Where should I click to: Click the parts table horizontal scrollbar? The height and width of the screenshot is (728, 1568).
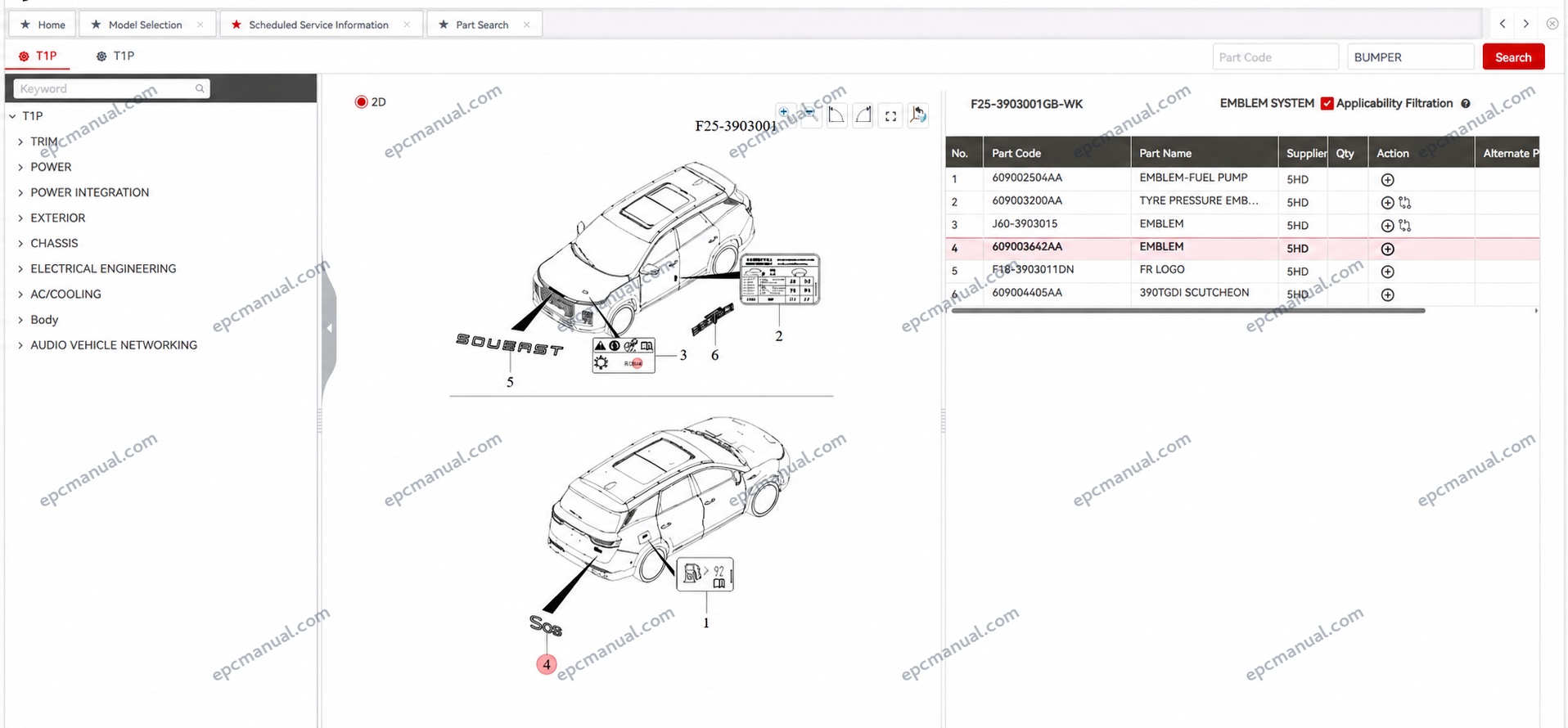(x=1188, y=311)
